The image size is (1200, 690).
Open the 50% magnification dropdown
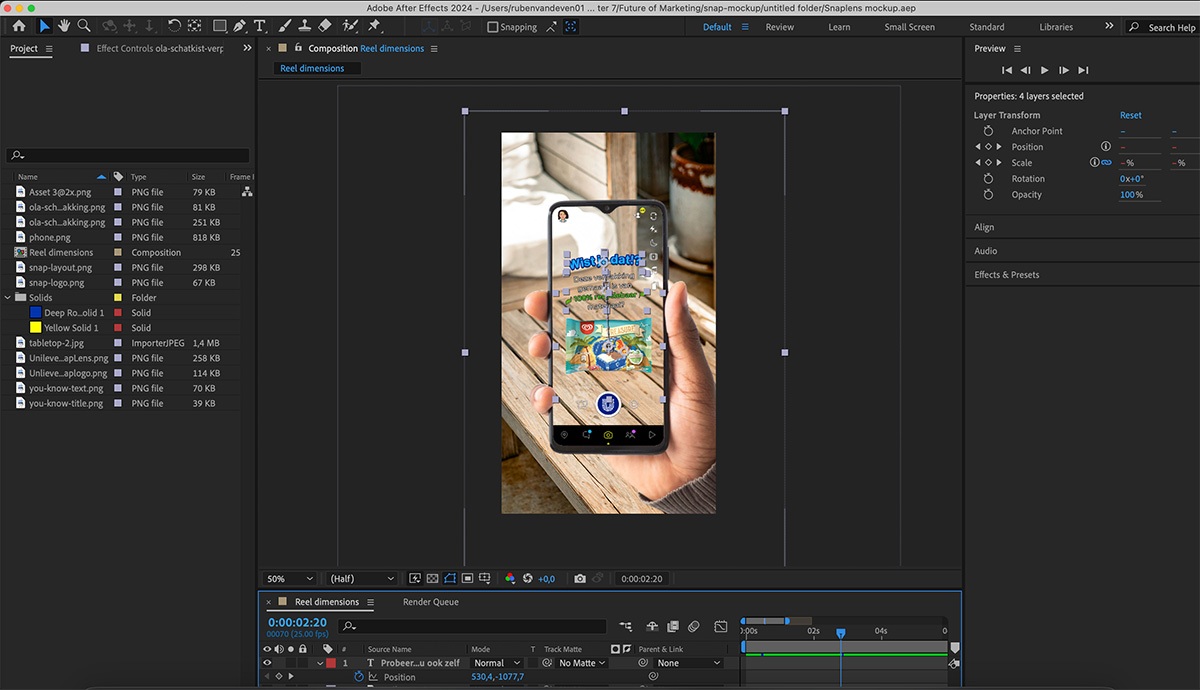(289, 579)
